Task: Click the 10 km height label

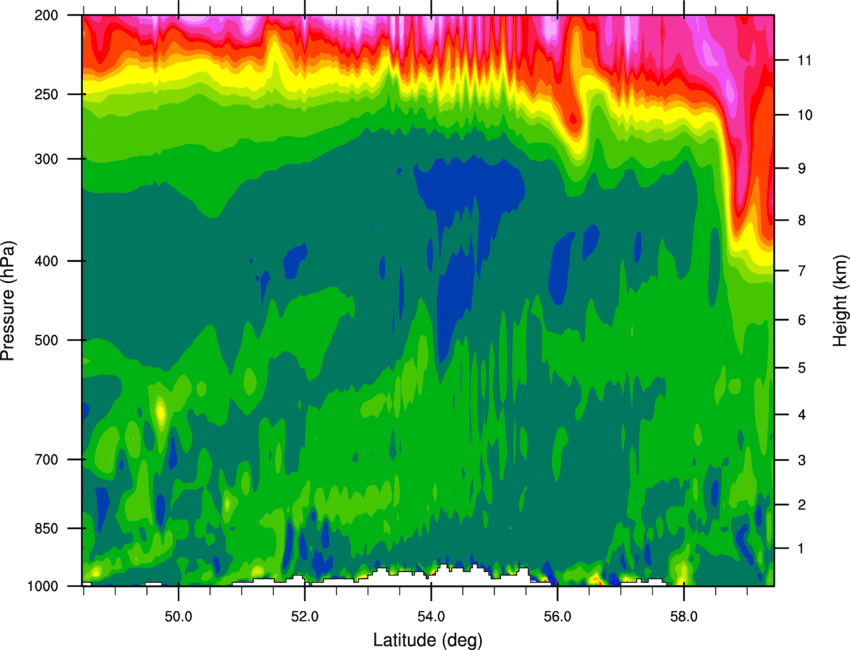Action: 805,115
